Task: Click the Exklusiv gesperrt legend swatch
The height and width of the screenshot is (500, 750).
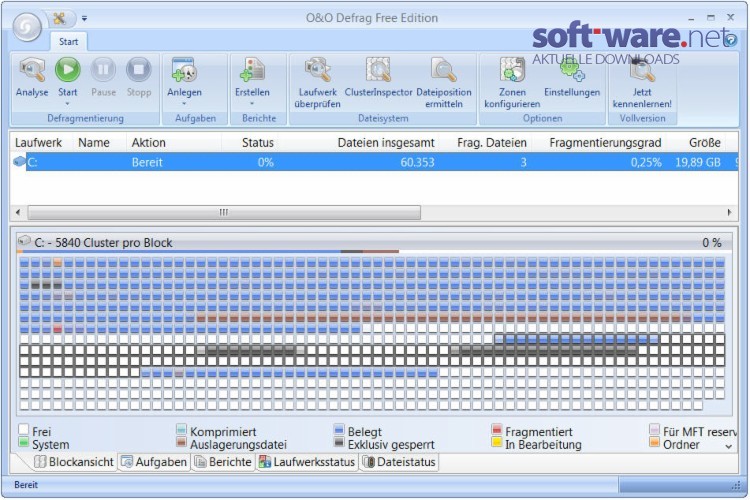Action: tap(339, 442)
